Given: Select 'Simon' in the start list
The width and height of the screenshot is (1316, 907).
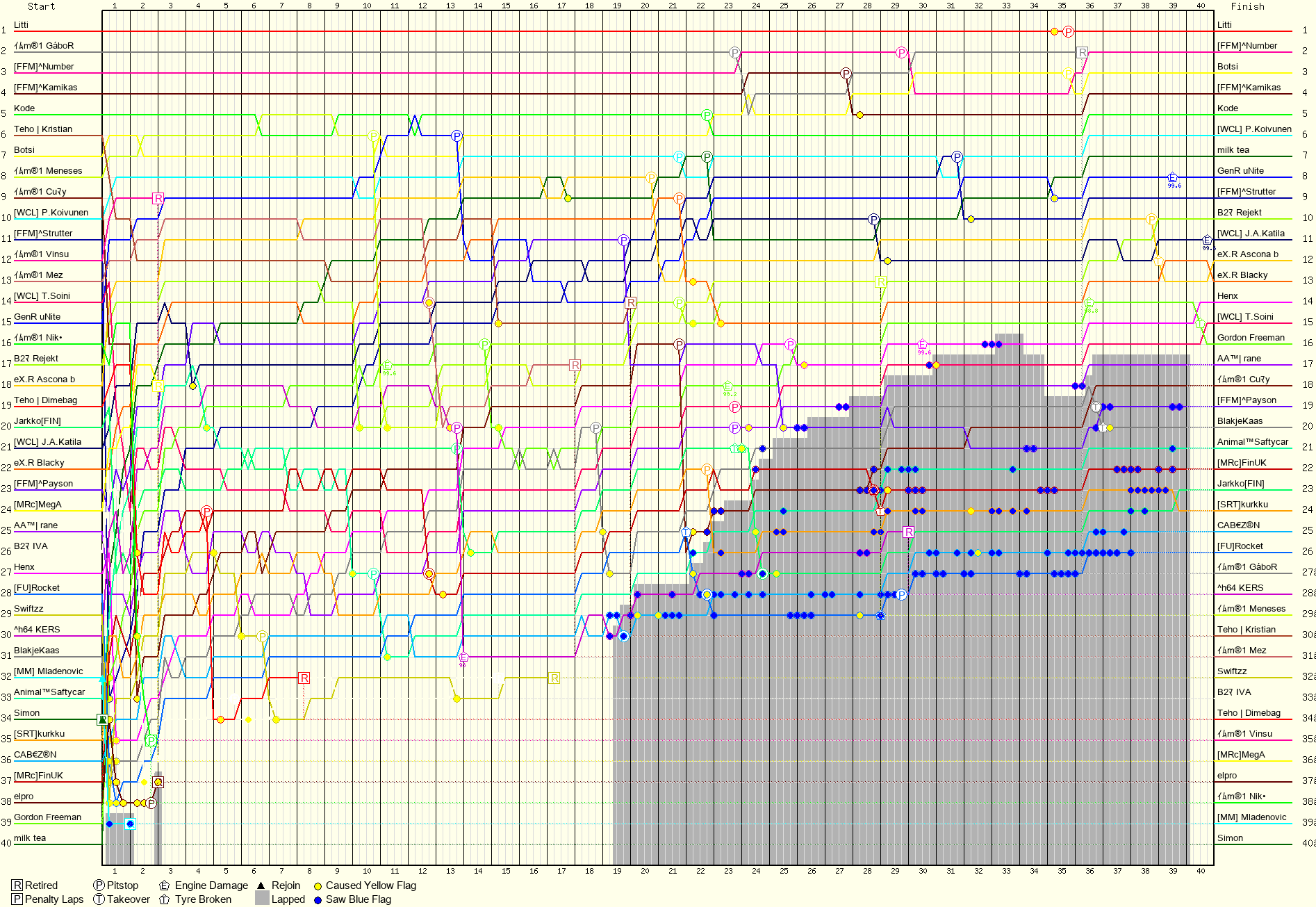Looking at the screenshot, I should click(26, 713).
